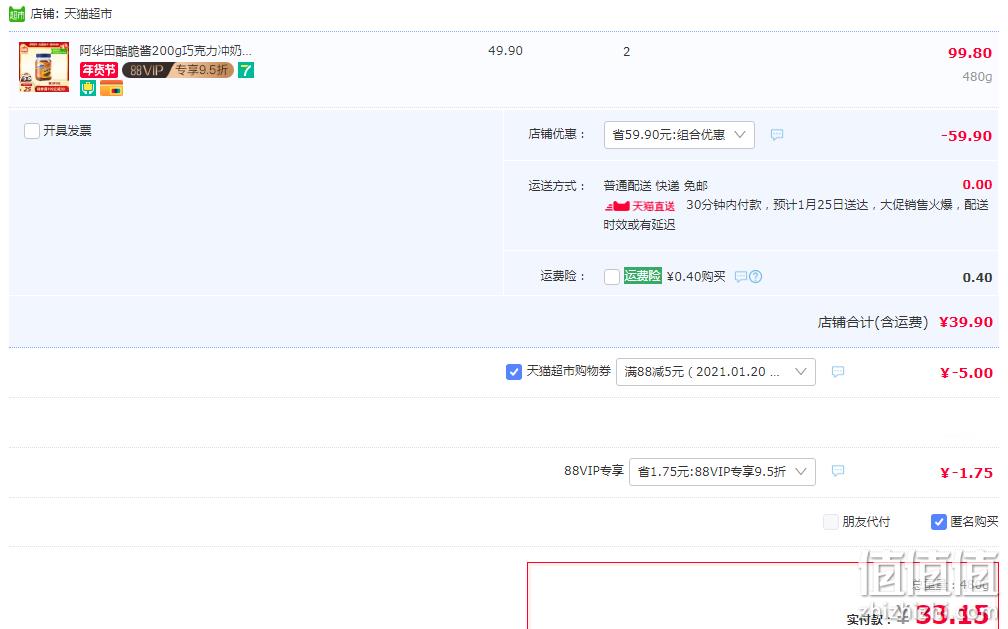Open the 满88减5元 coupon dropdown
The width and height of the screenshot is (1008, 629).
coord(716,372)
